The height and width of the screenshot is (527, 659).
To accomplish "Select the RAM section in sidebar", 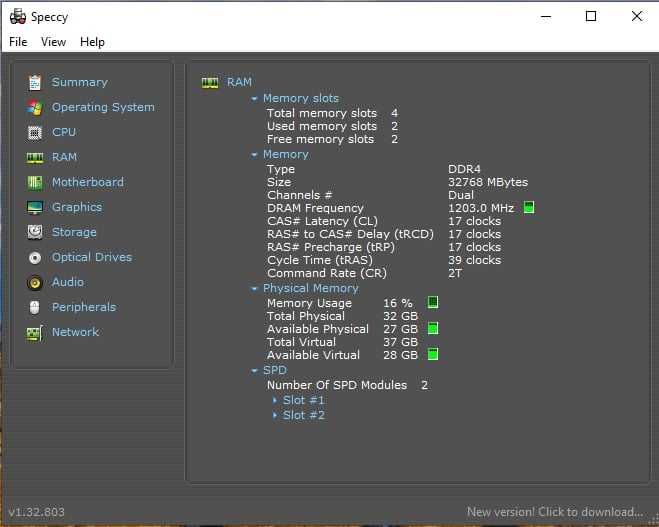I will (64, 157).
